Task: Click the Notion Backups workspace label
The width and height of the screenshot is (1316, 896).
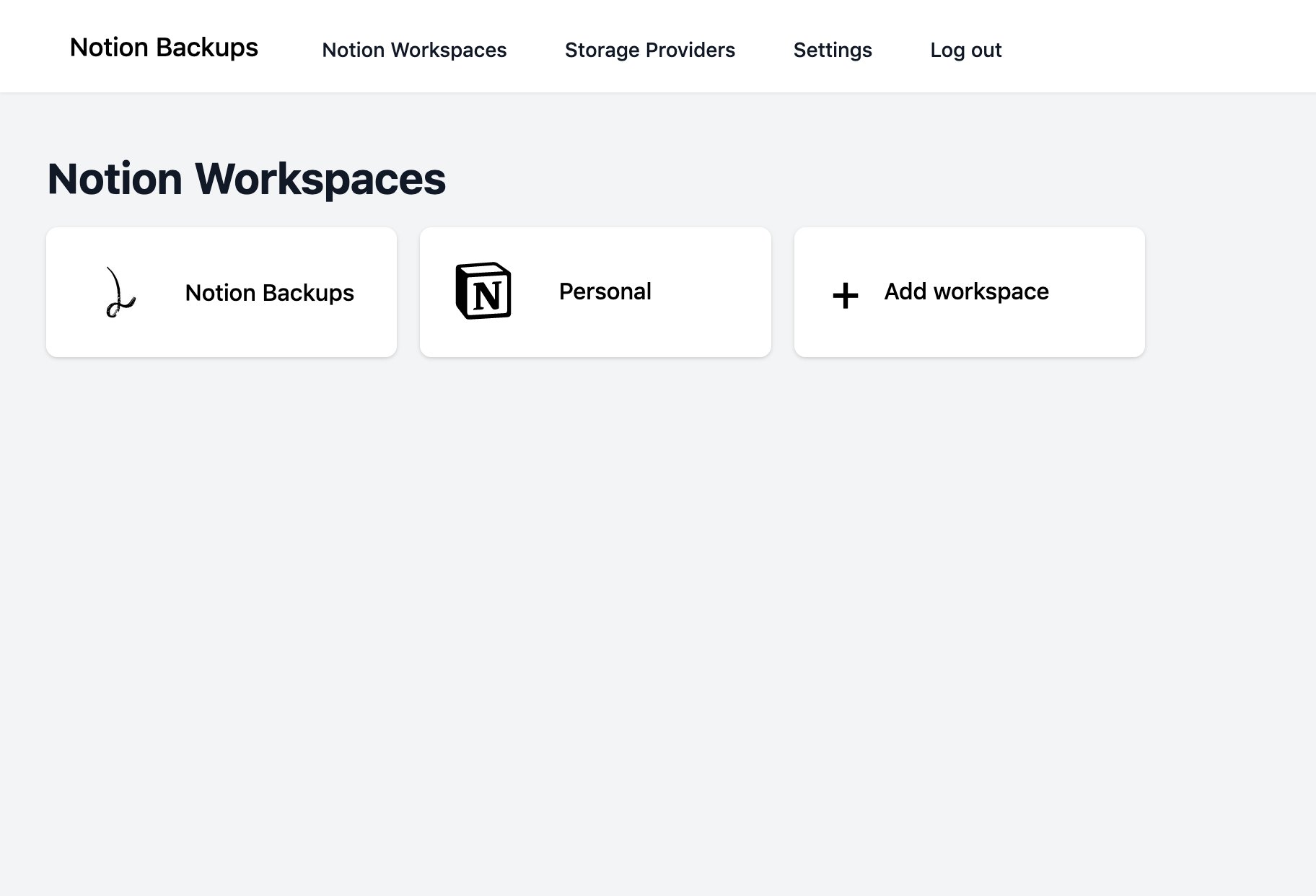Action: pos(269,293)
